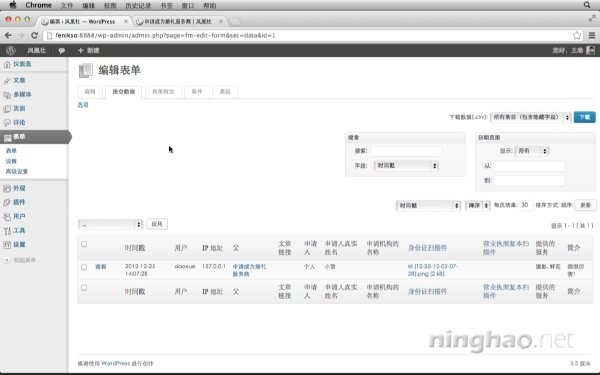Close the first WordPress browser tab
Image resolution: width=600 pixels, height=375 pixels.
point(126,21)
